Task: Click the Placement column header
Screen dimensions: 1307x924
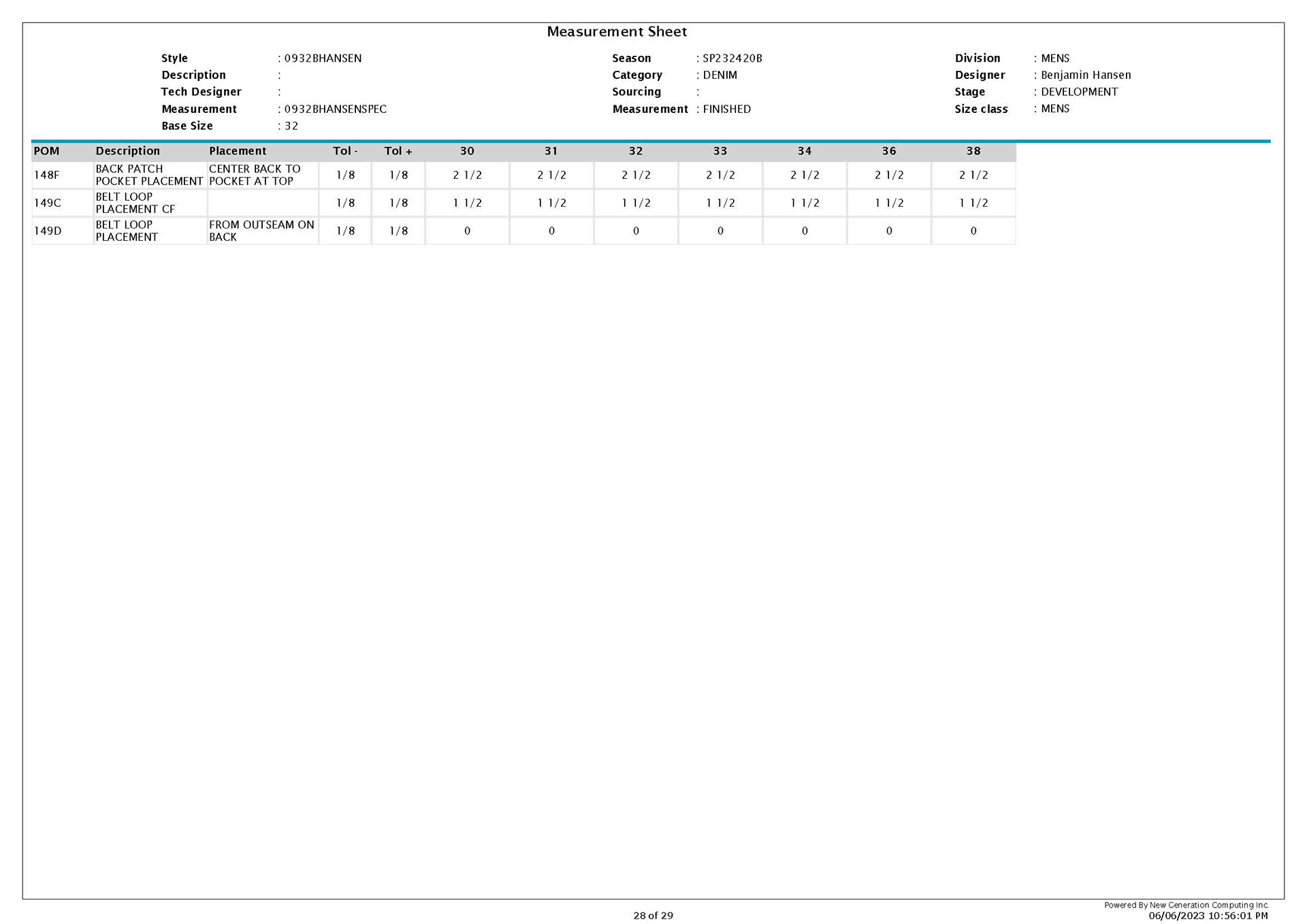Action: (x=238, y=151)
